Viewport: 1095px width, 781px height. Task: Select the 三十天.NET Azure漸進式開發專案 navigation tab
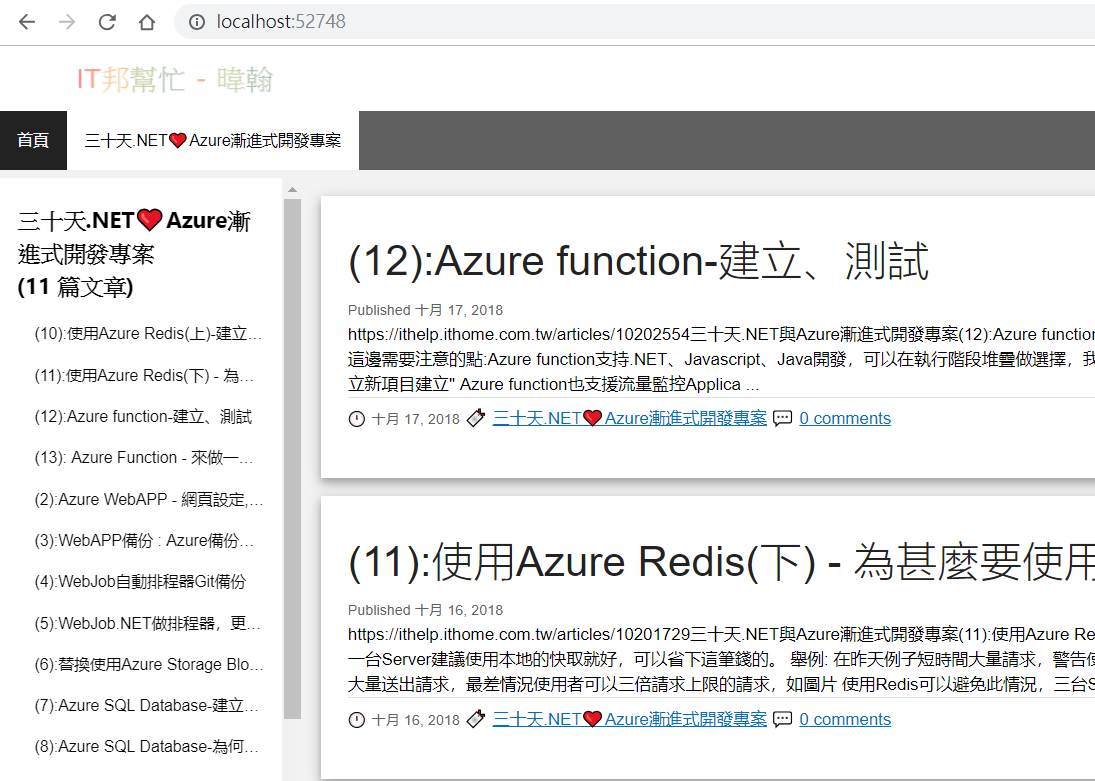coord(213,140)
